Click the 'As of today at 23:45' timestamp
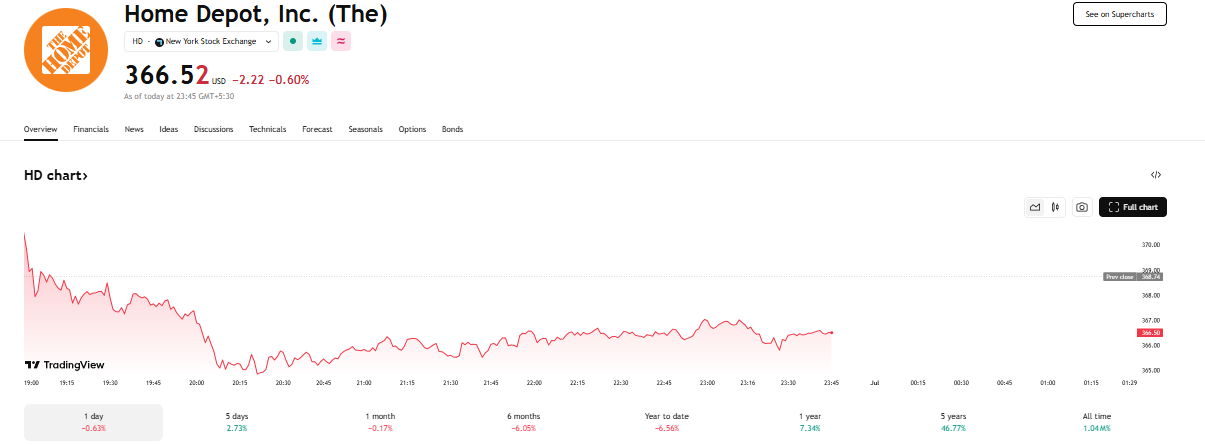1205x446 pixels. 179,97
